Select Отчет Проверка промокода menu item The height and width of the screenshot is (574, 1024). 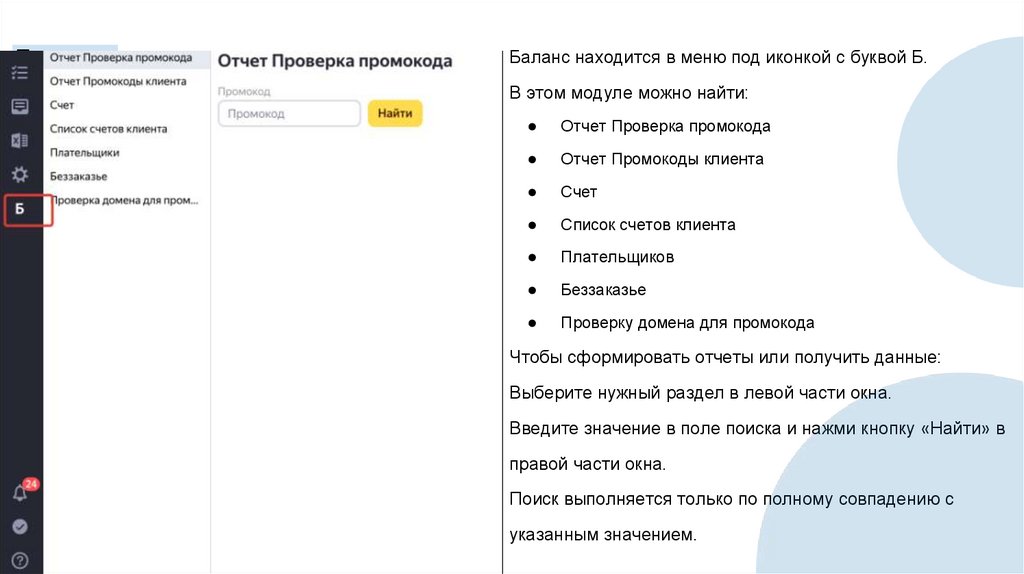pos(127,57)
